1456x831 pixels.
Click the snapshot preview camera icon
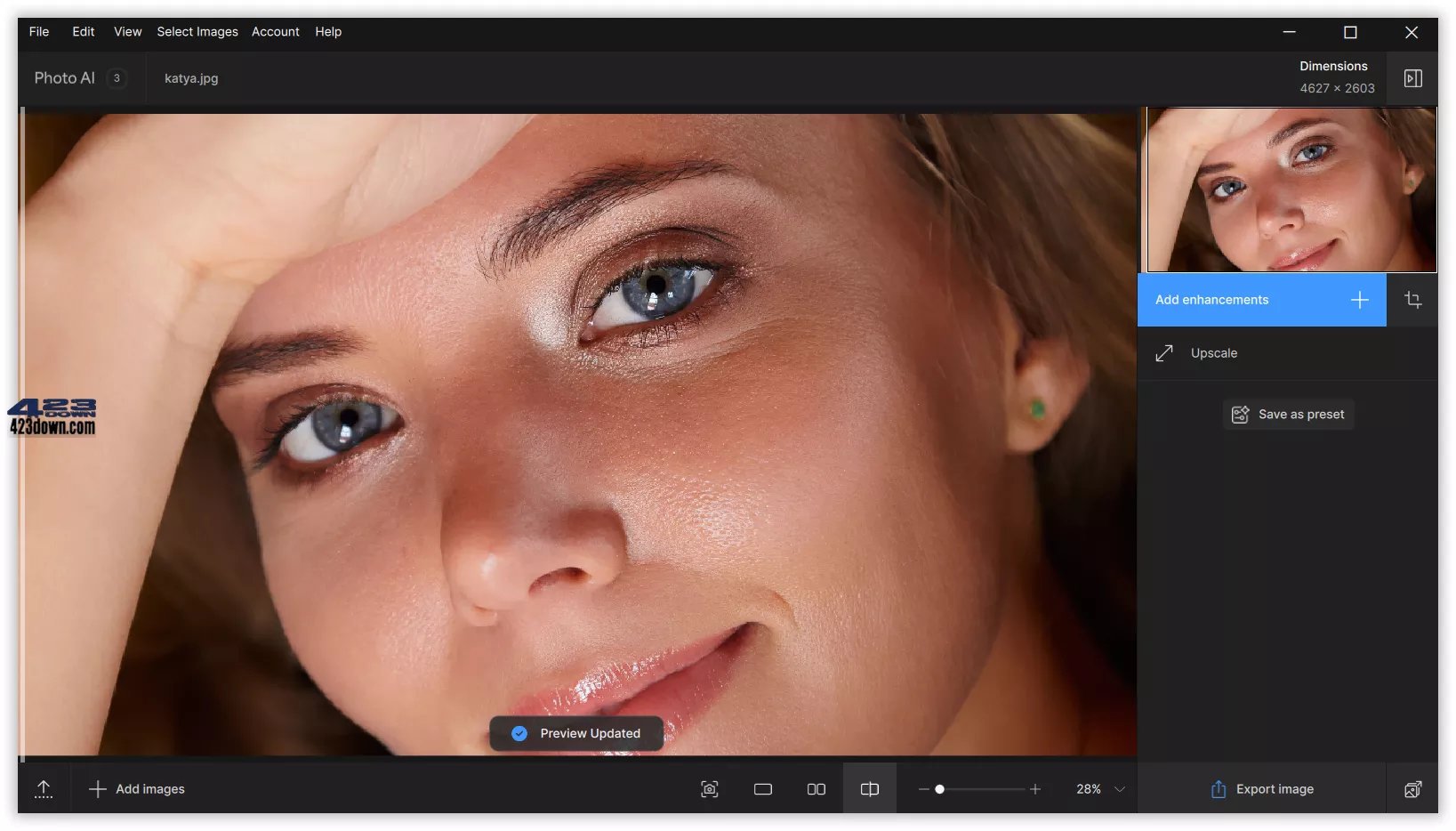tap(709, 788)
